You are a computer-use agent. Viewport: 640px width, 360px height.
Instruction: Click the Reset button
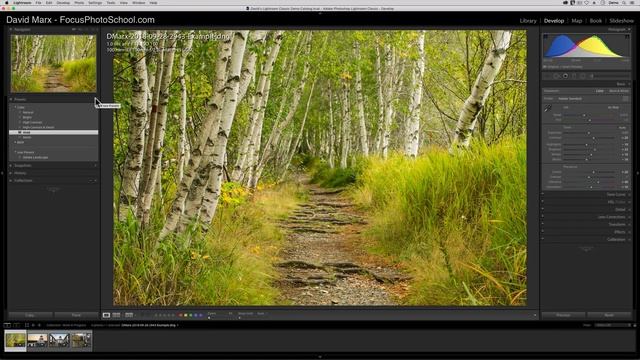[x=609, y=315]
